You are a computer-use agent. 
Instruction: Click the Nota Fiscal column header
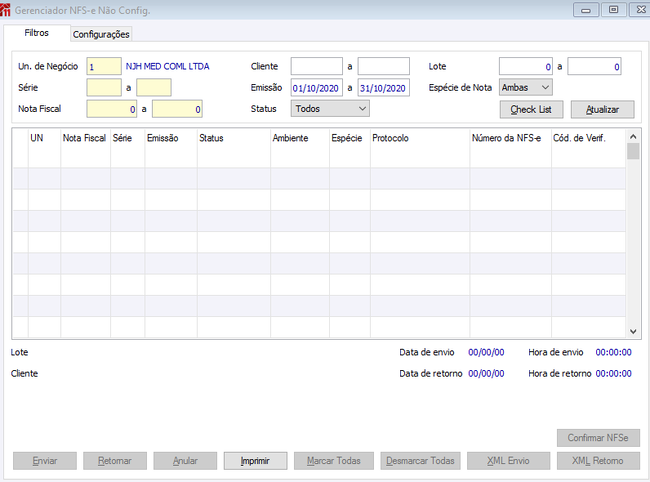pyautogui.click(x=85, y=138)
